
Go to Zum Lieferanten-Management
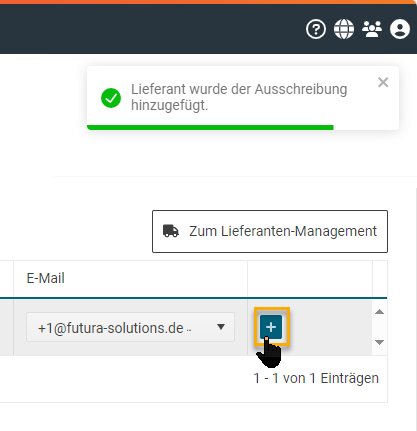270,231
